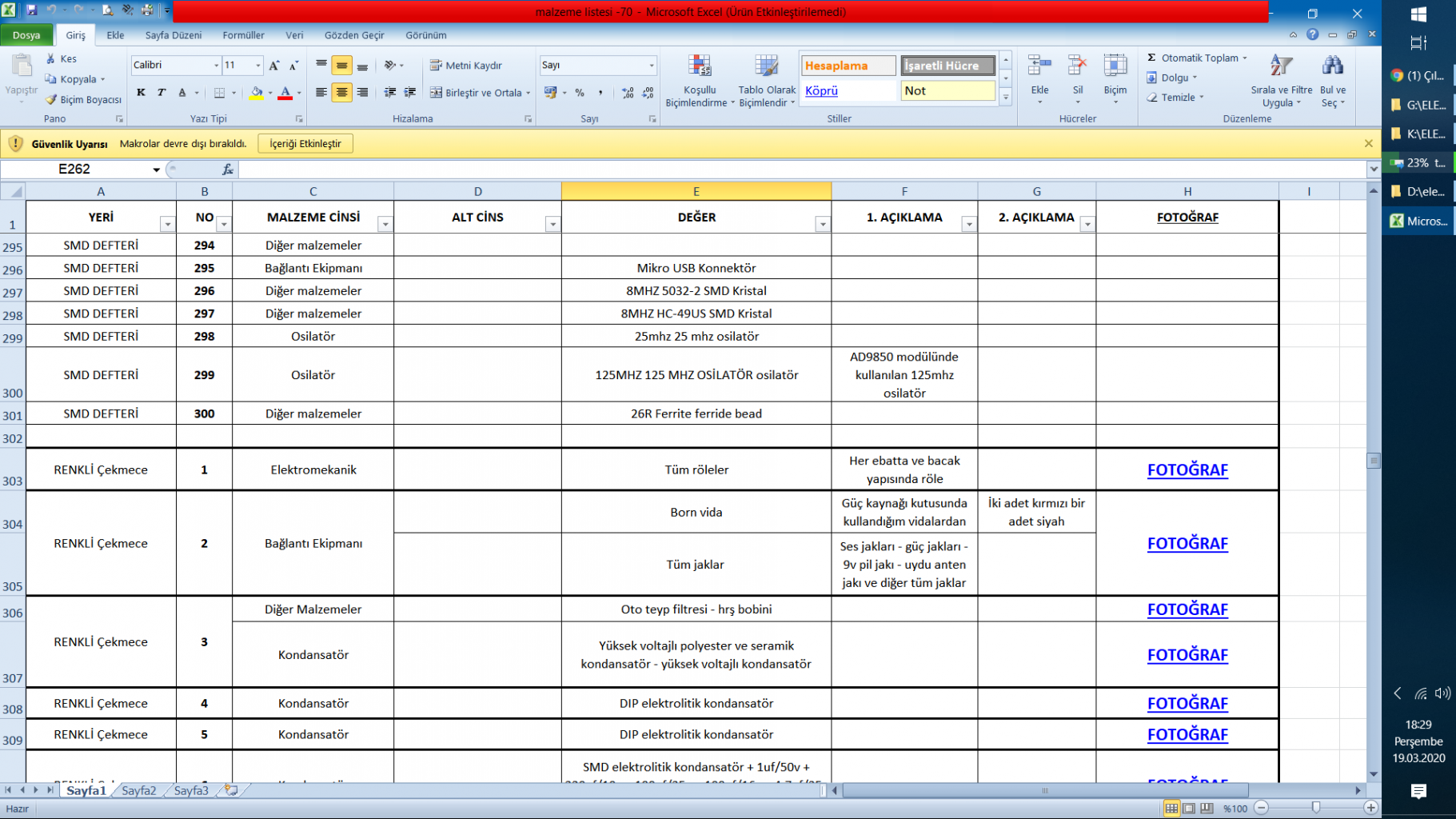
Task: Apply the fill color bucket
Action: [256, 93]
